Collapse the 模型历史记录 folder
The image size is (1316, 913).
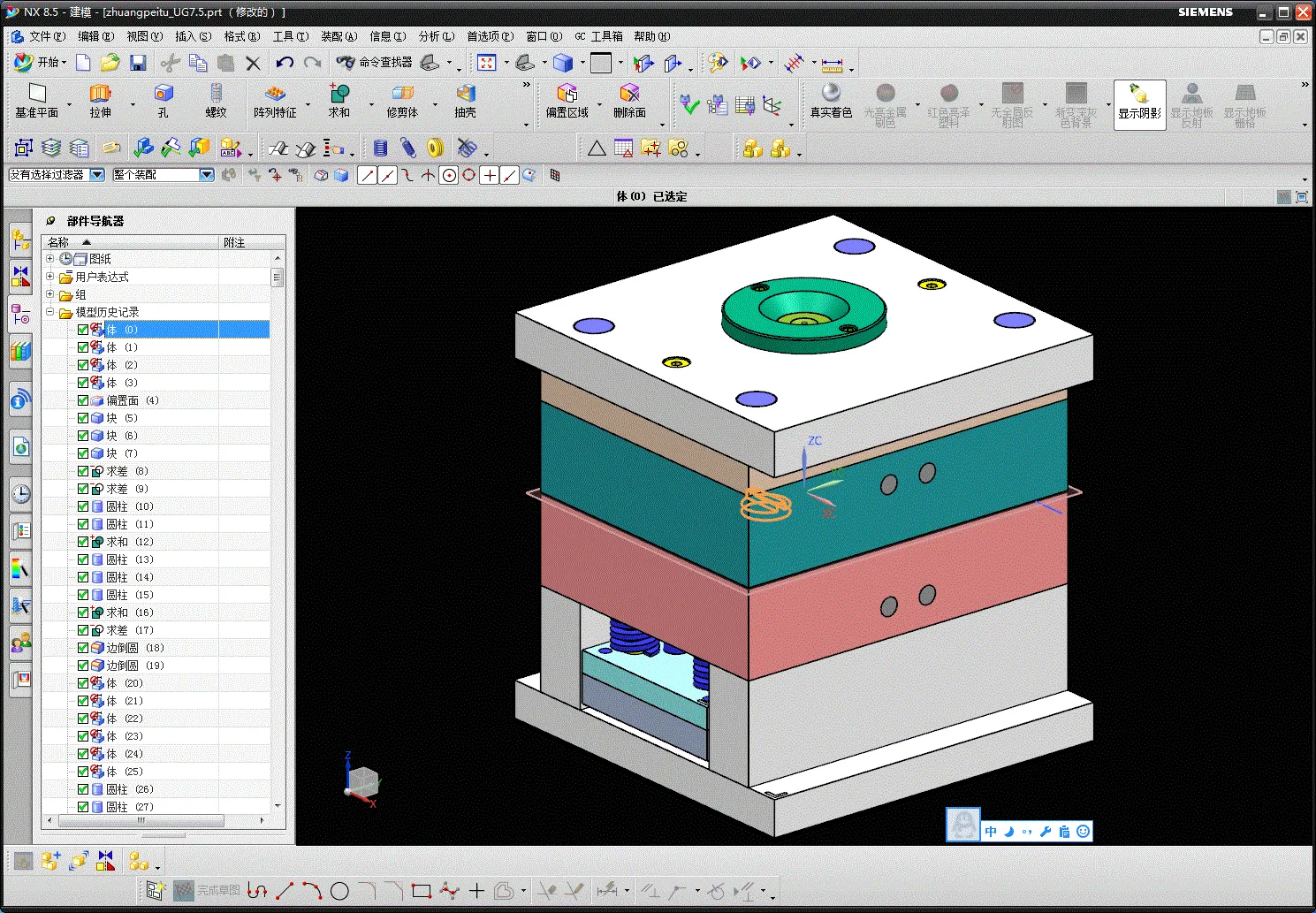(50, 312)
